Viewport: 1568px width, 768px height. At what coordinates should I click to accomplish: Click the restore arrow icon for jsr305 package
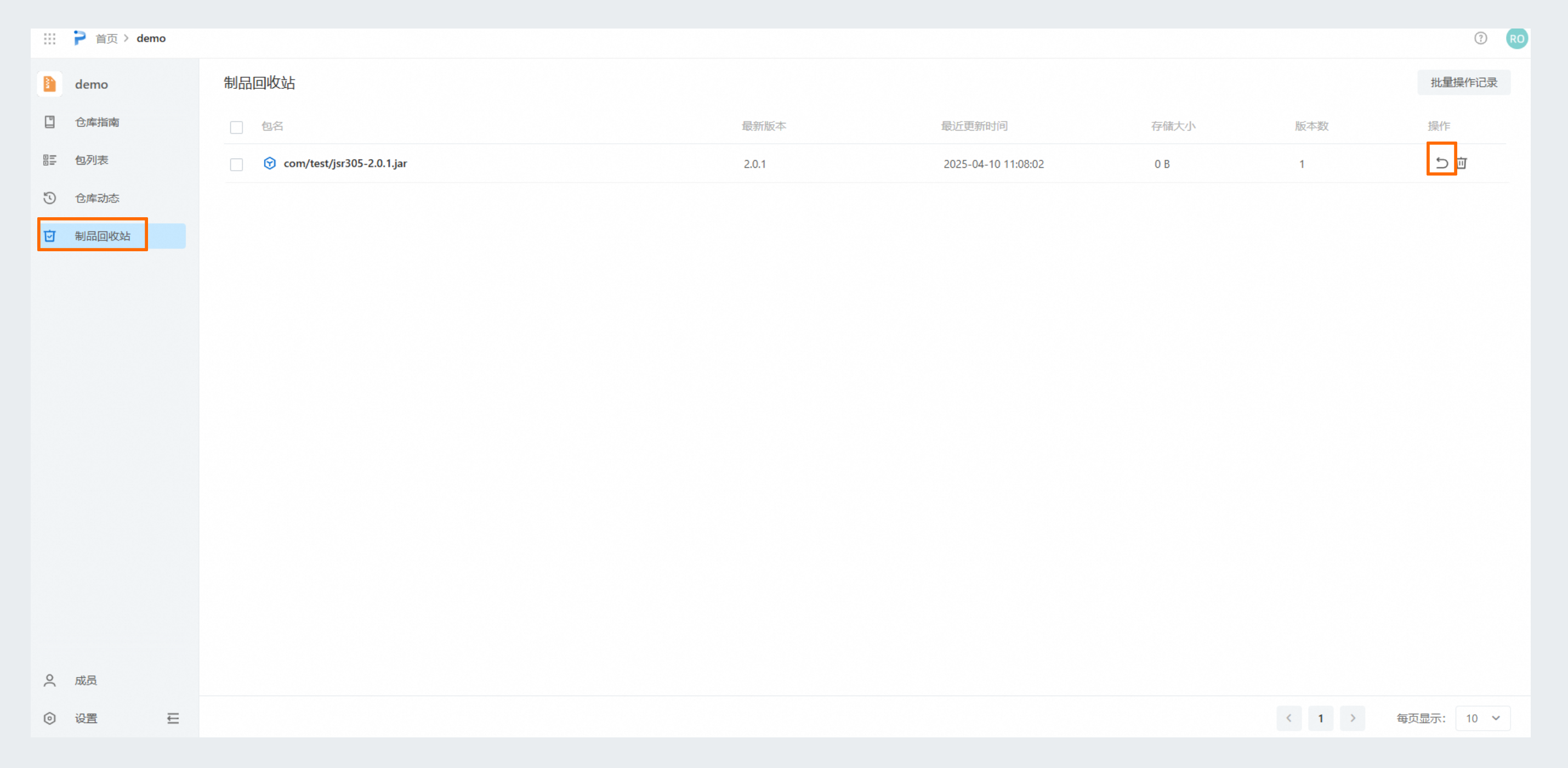pyautogui.click(x=1441, y=162)
